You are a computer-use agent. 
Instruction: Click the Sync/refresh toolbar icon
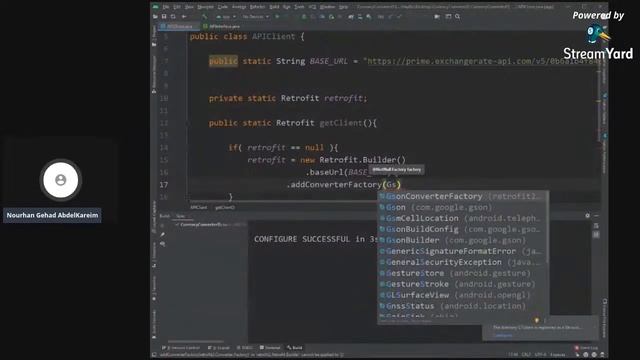coord(173,17)
